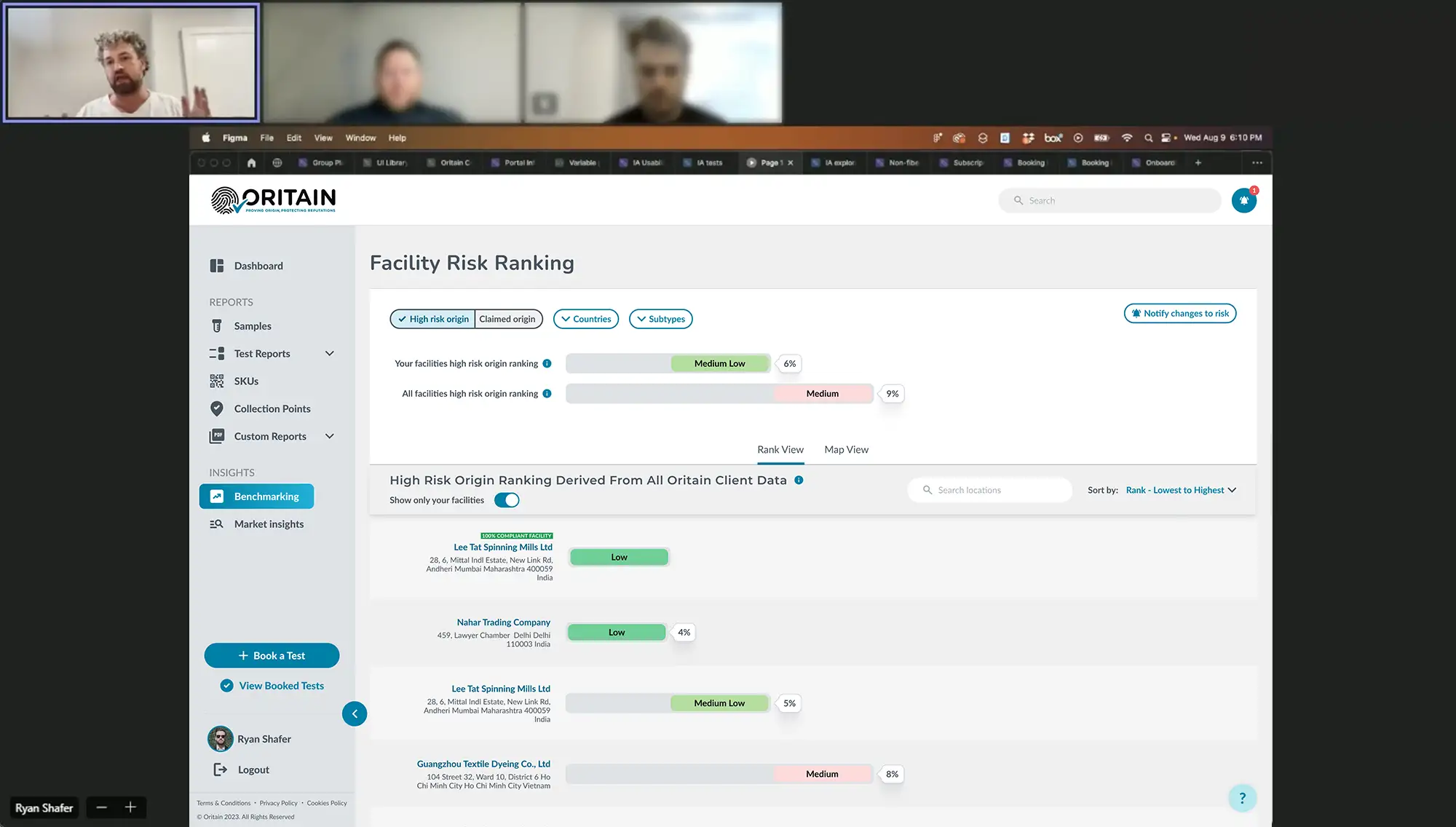Image resolution: width=1456 pixels, height=827 pixels.
Task: Open the Figma View menu
Action: click(323, 138)
